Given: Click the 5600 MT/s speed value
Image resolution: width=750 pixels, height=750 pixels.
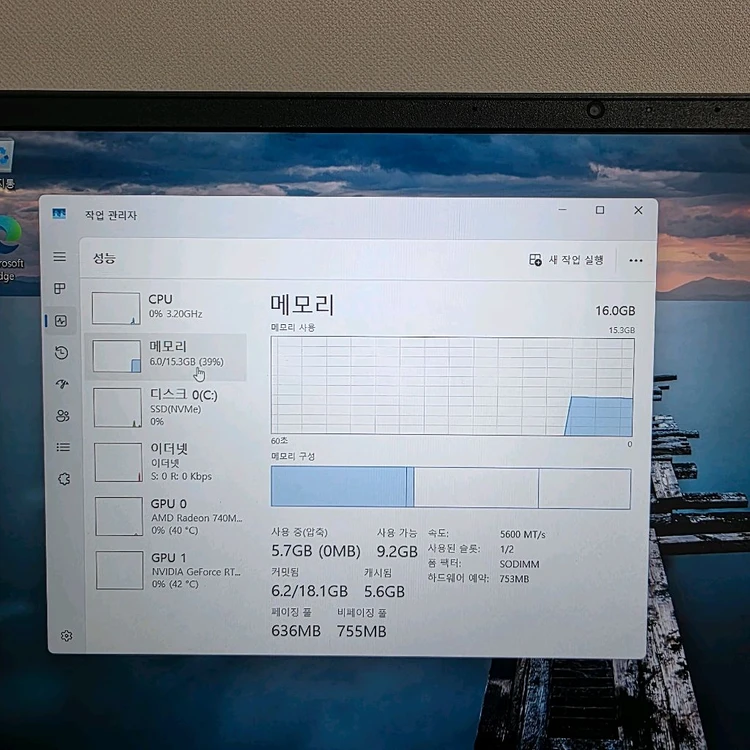Looking at the screenshot, I should point(522,534).
